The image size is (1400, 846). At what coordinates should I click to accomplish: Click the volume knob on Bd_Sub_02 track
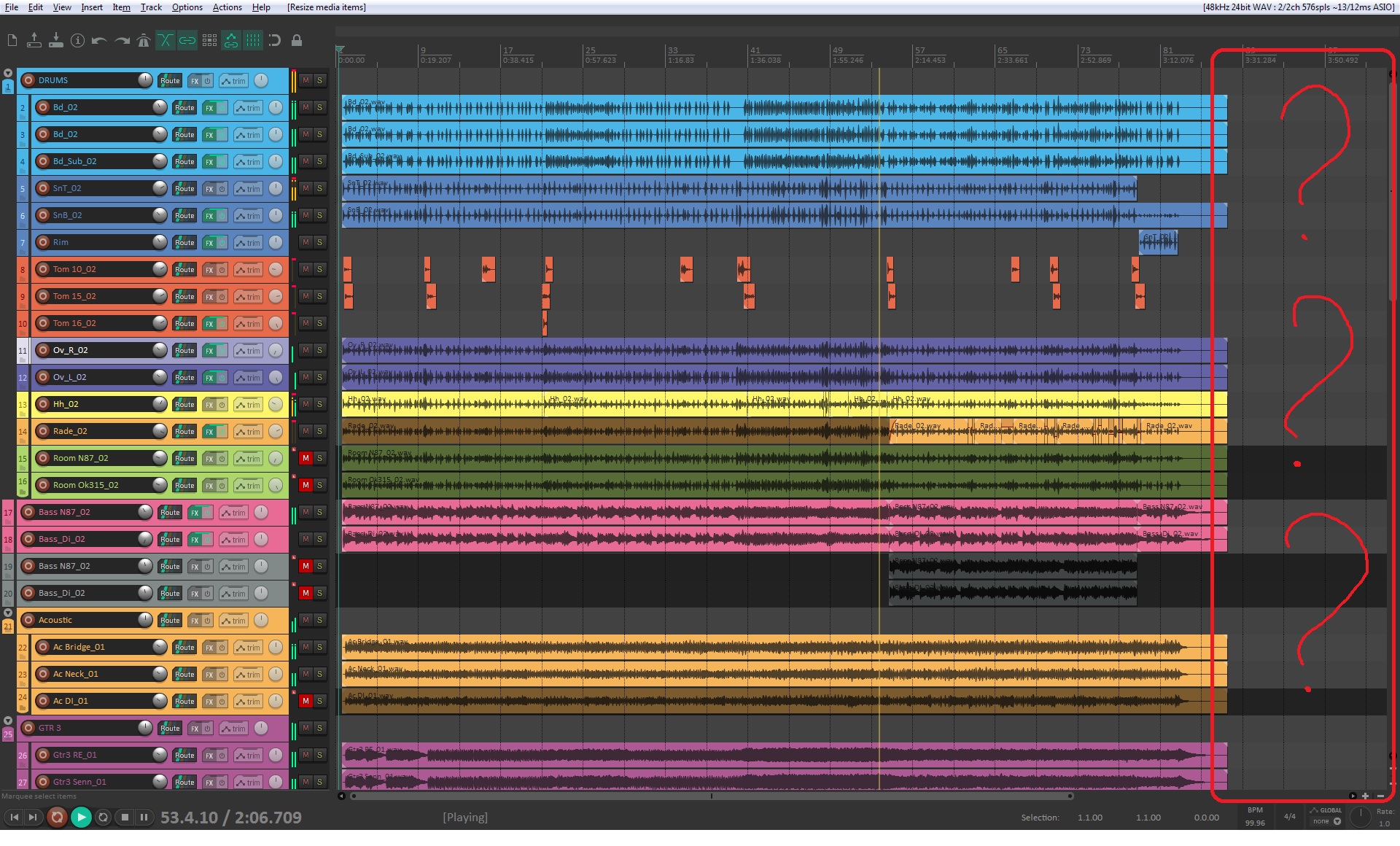(x=160, y=161)
